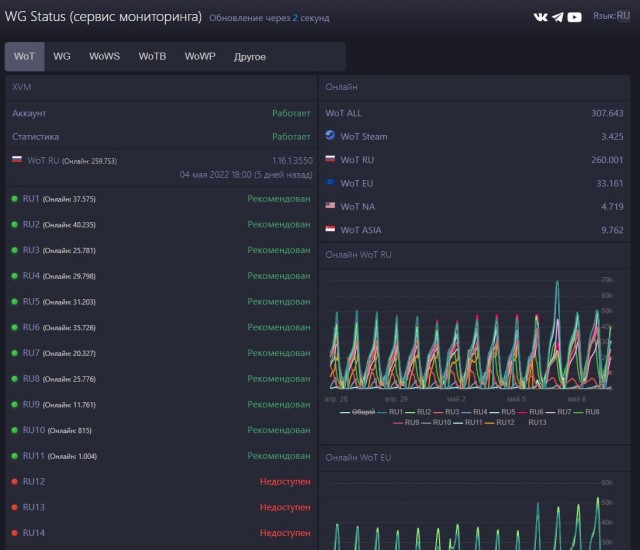Click the RU12 Недоступен status

(x=285, y=481)
